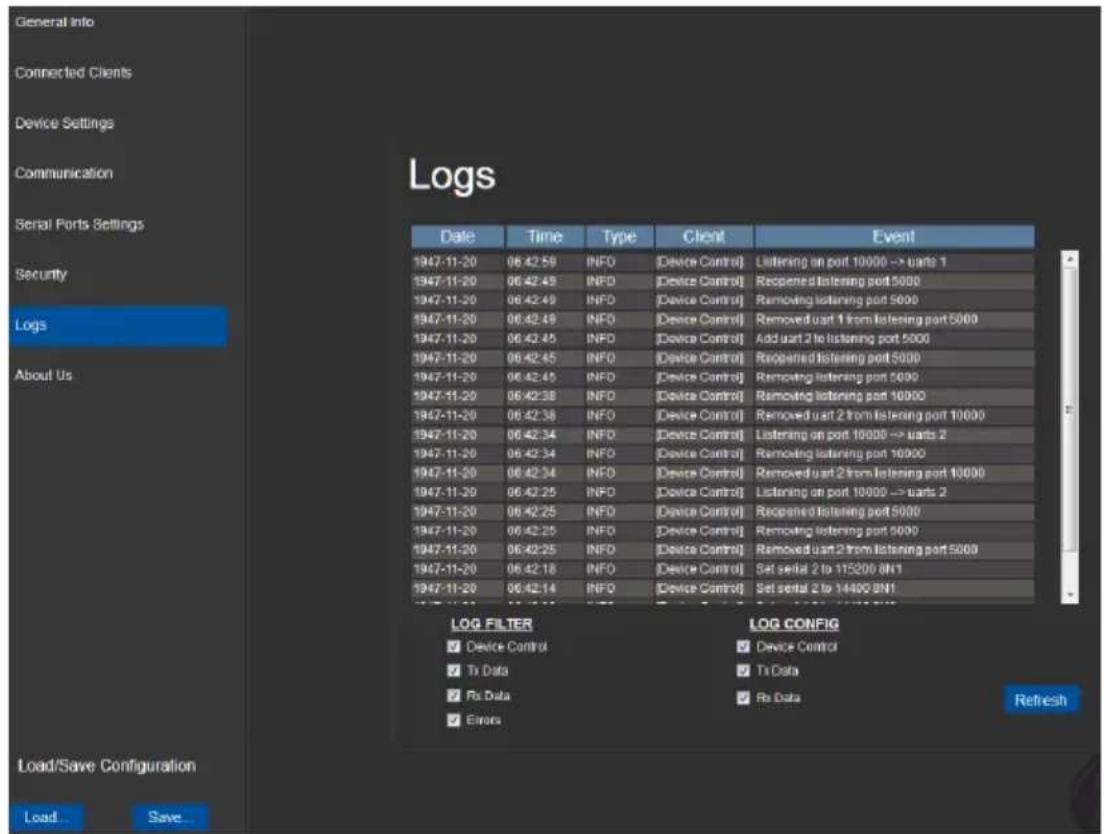Viewport: 1104px width, 834px height.
Task: Click the Save configuration button
Action: 170,817
